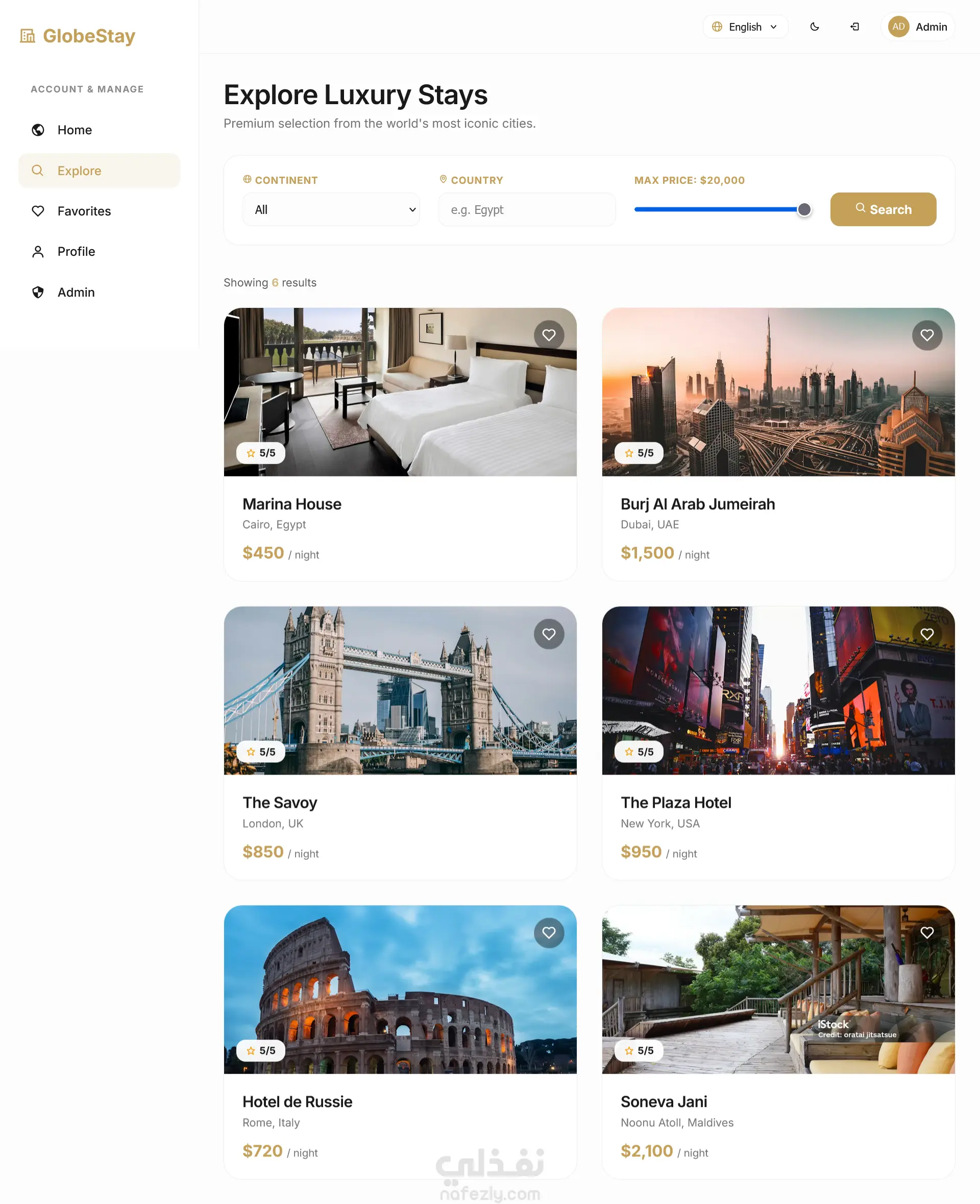
Task: Click the shield icon beside Admin in sidebar
Action: (38, 292)
